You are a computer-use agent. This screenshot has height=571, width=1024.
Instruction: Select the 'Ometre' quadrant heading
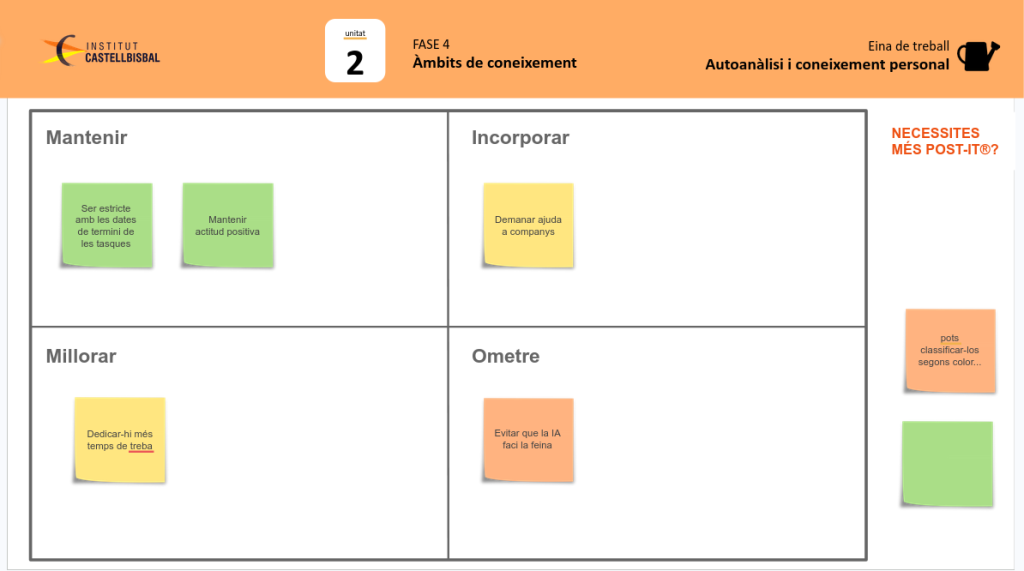505,356
